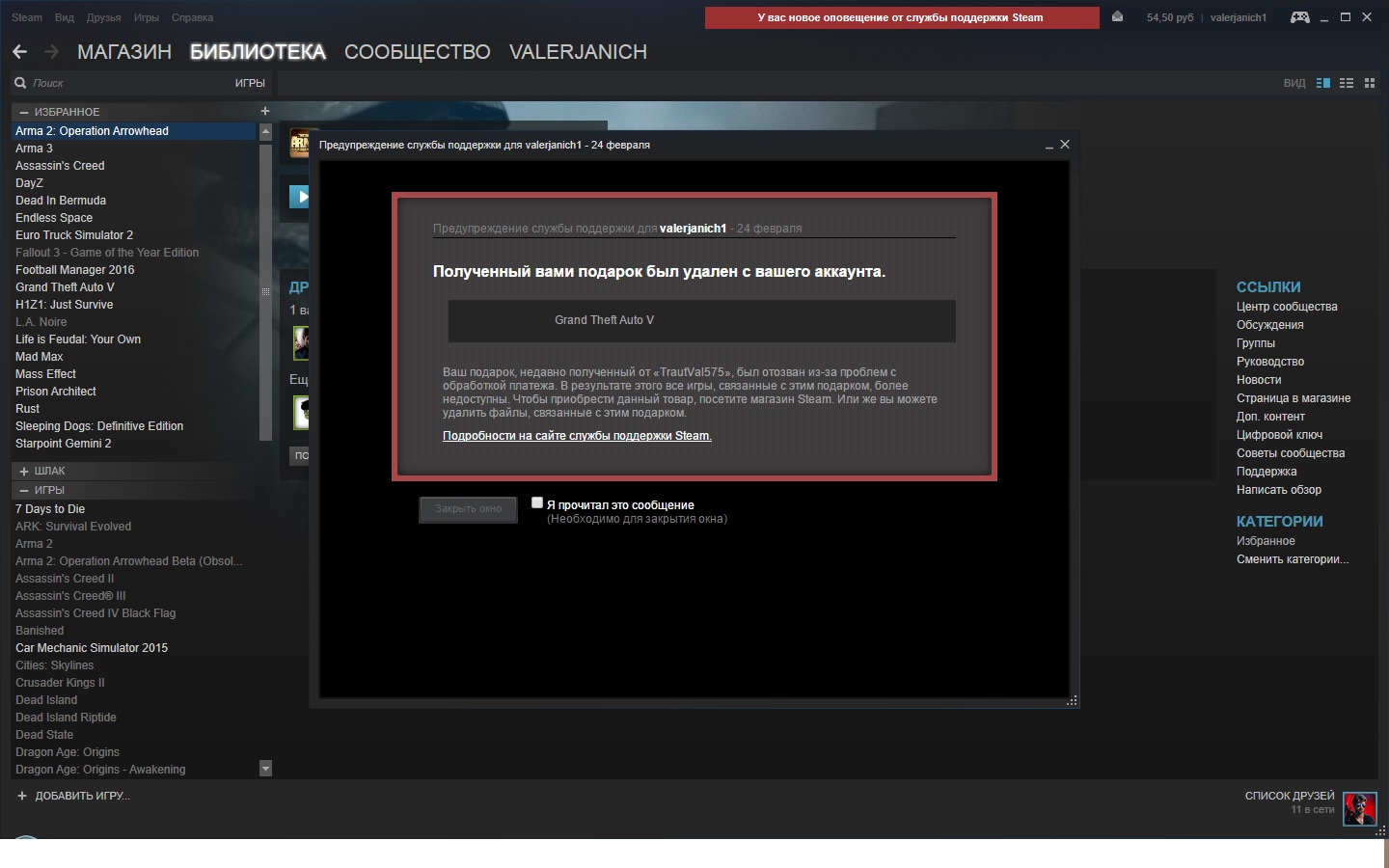Check 'Я прочитал это сообщение' checkbox

537,503
